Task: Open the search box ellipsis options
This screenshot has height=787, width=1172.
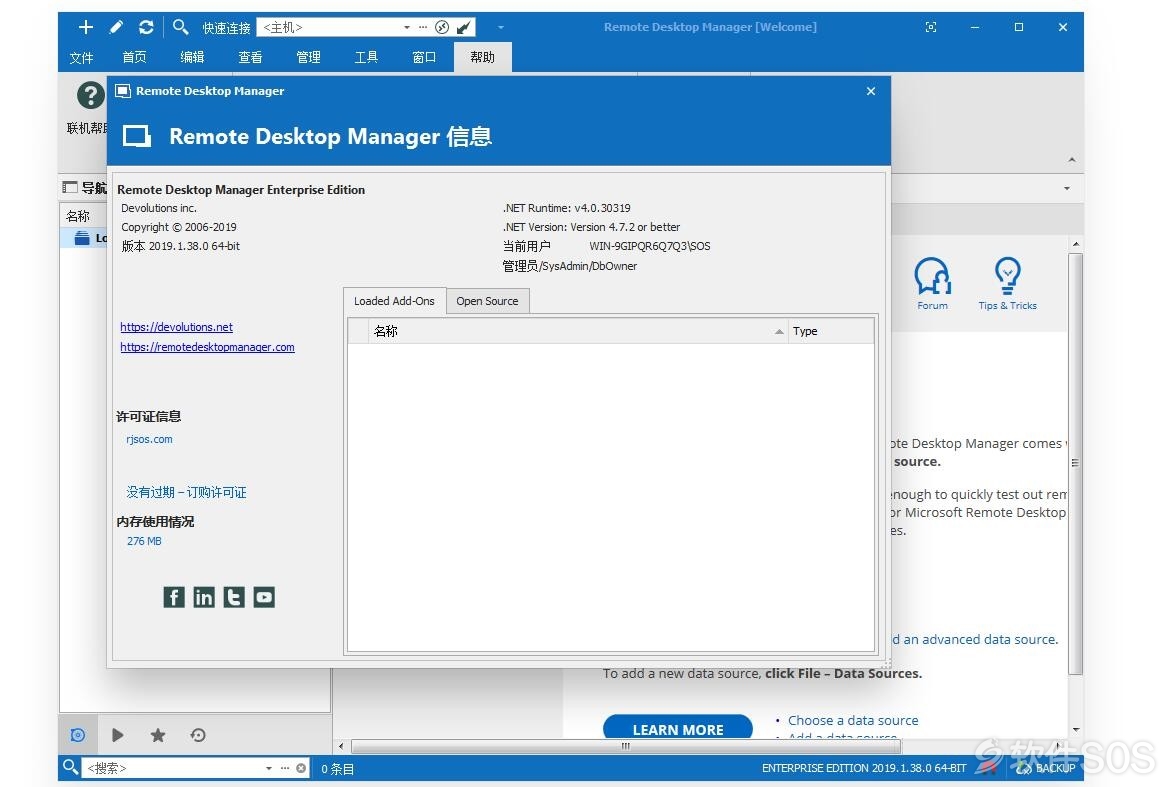Action: 285,768
